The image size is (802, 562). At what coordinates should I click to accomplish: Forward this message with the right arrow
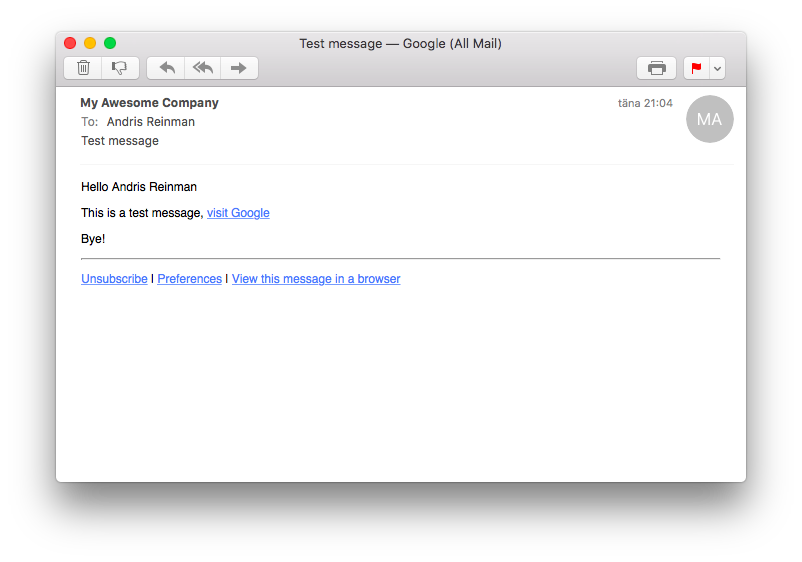click(239, 68)
